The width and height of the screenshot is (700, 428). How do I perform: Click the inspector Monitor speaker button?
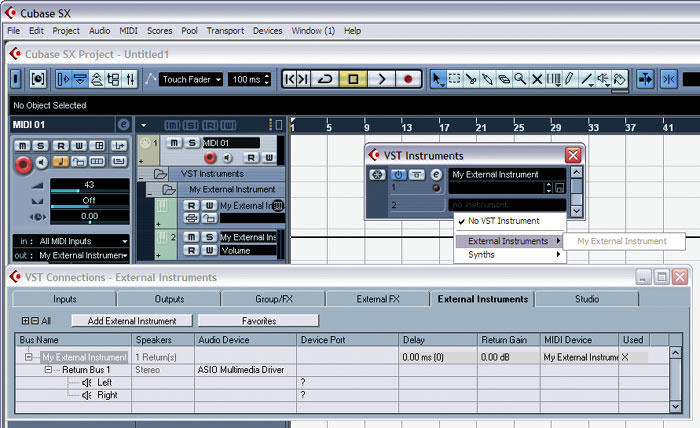pyautogui.click(x=42, y=162)
